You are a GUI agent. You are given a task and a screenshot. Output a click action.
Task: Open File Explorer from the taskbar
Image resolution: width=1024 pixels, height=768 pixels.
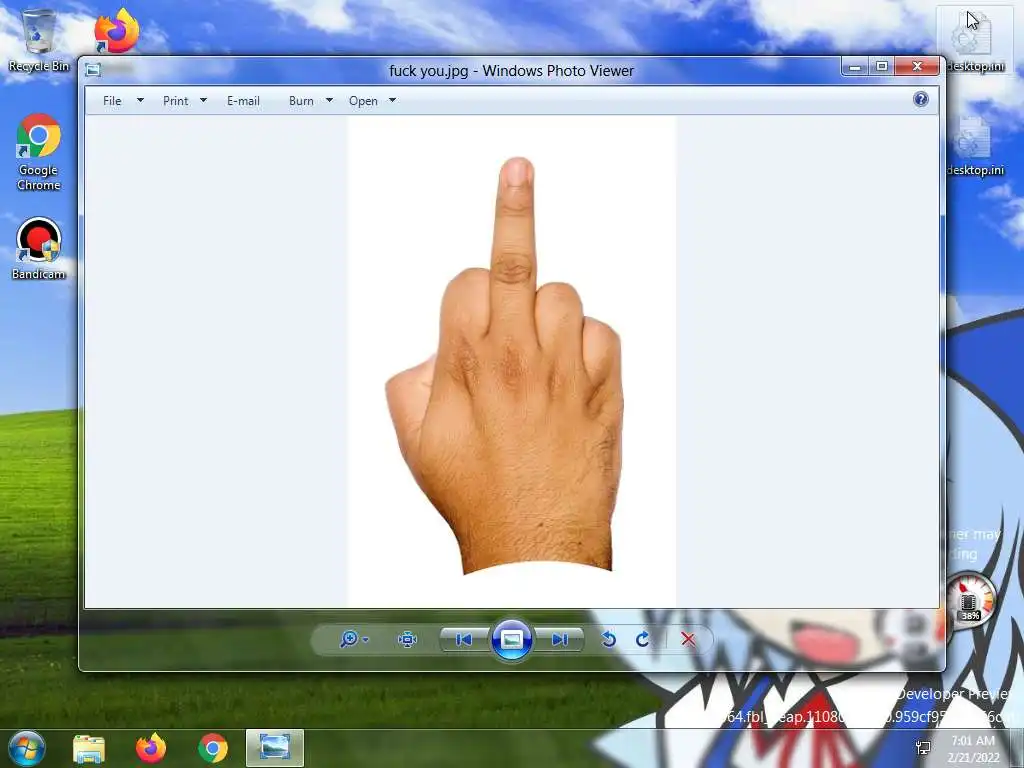tap(89, 749)
